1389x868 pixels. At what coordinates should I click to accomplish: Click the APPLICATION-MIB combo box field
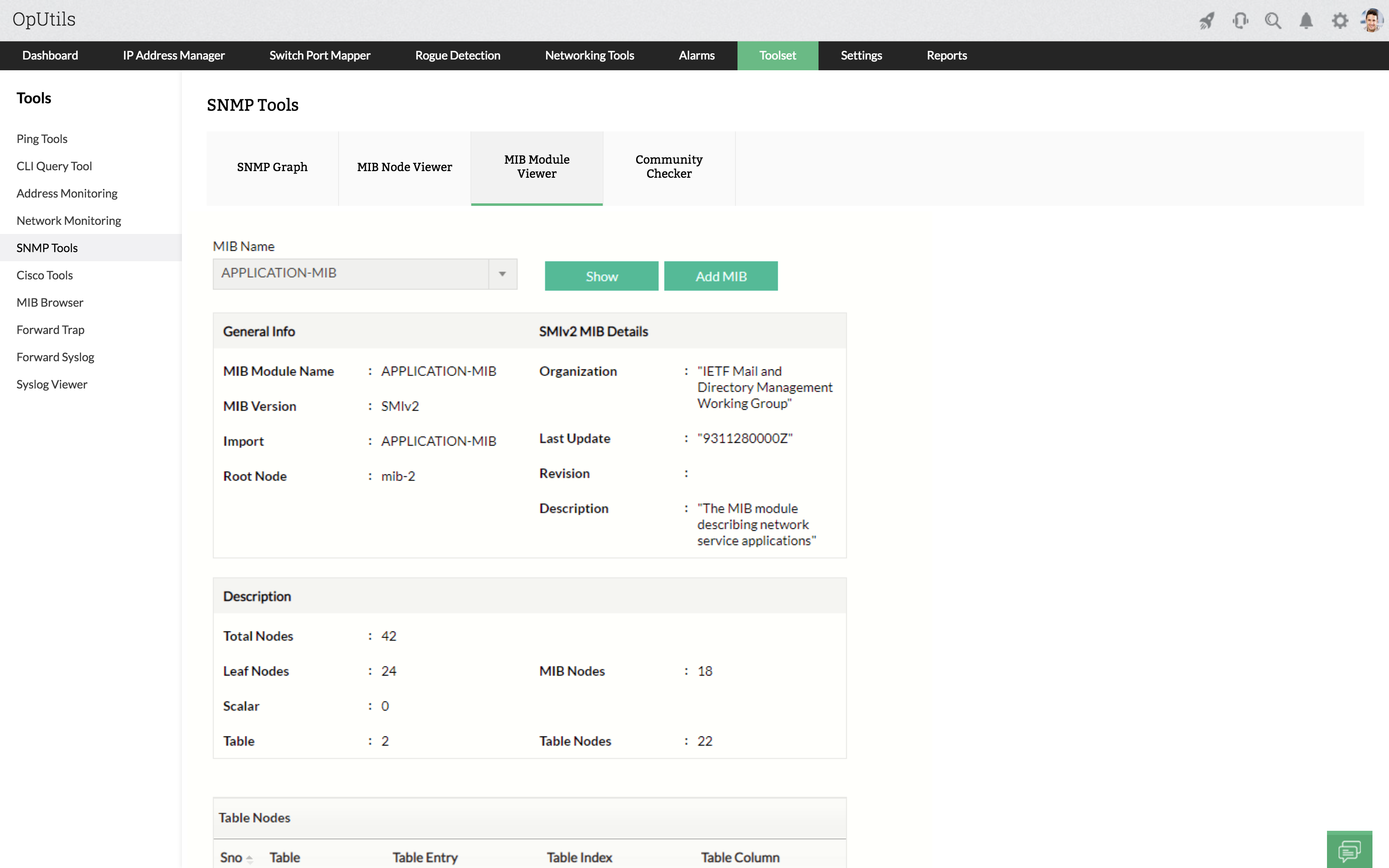point(350,274)
